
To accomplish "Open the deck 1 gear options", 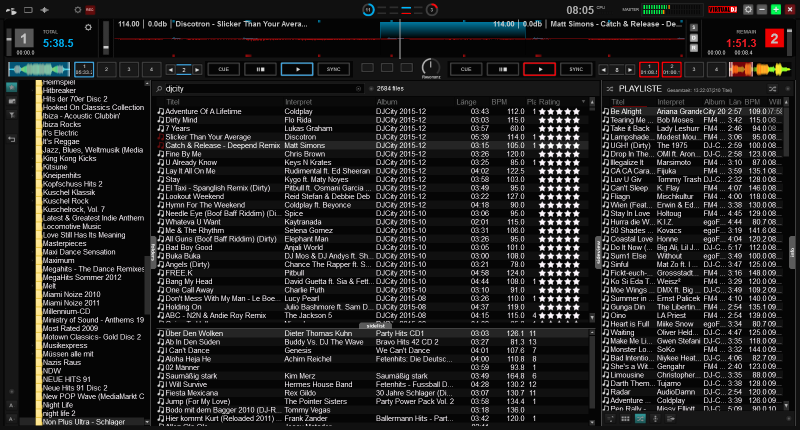I will click(x=88, y=28).
